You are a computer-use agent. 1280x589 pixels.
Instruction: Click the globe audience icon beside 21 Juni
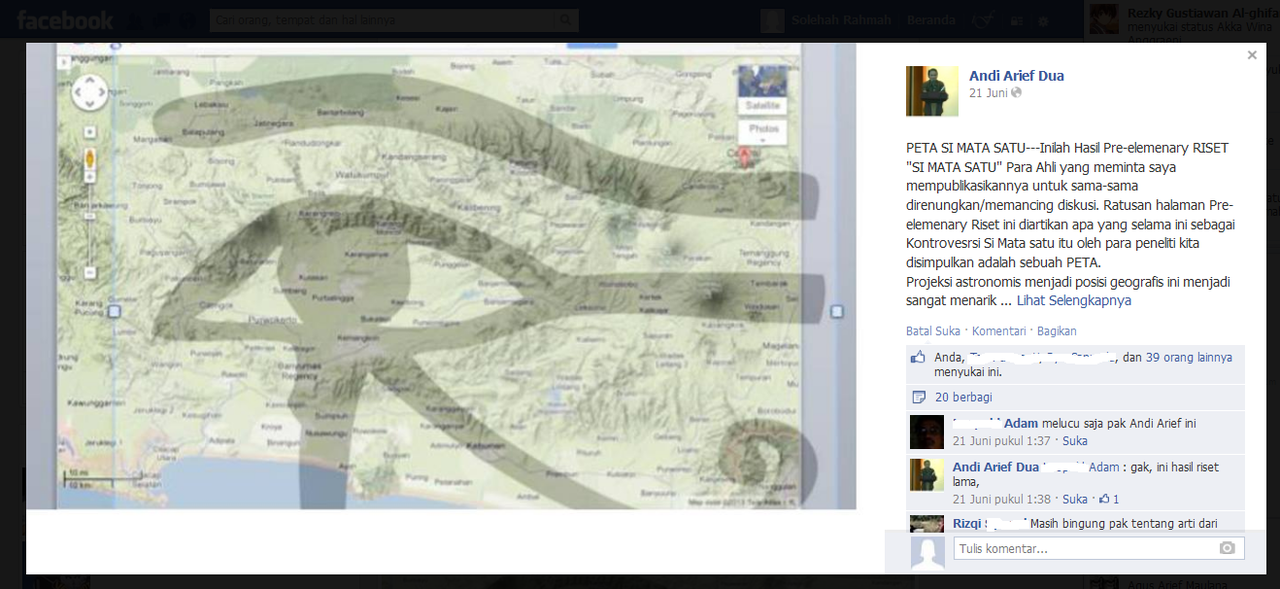click(1017, 93)
